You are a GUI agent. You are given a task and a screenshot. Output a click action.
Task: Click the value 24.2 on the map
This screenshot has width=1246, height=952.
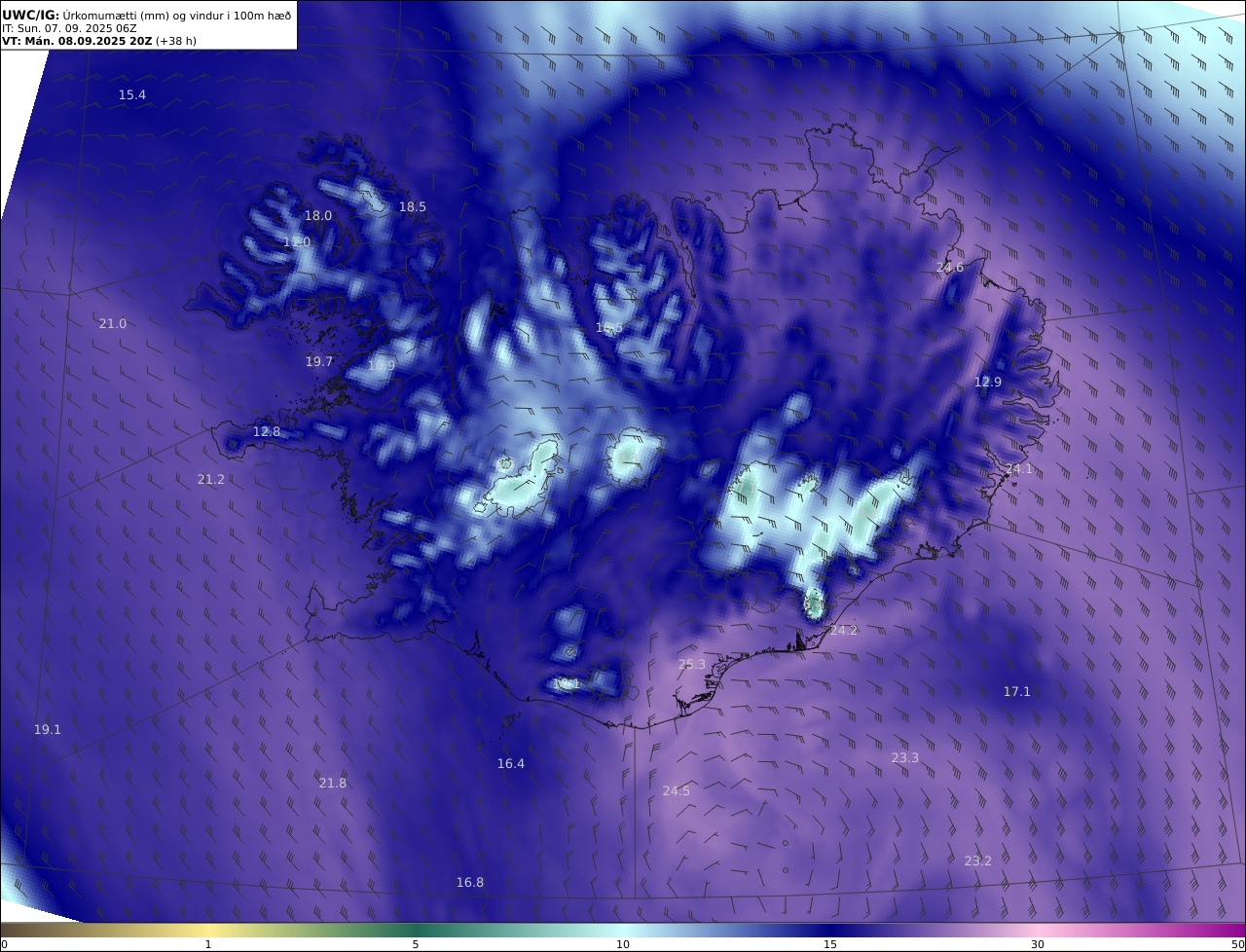click(844, 630)
